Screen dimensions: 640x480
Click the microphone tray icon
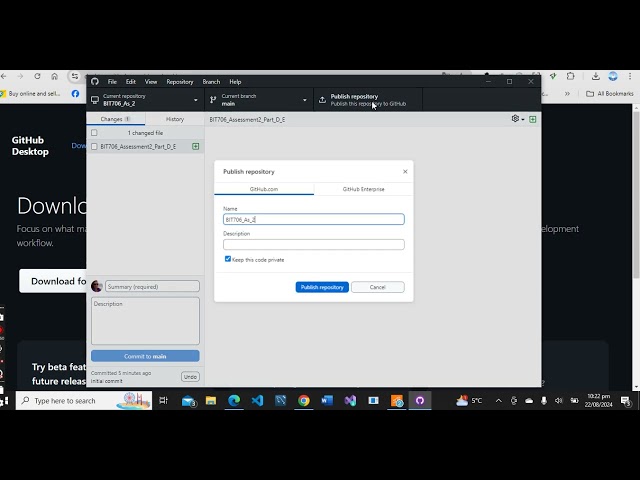point(544,401)
